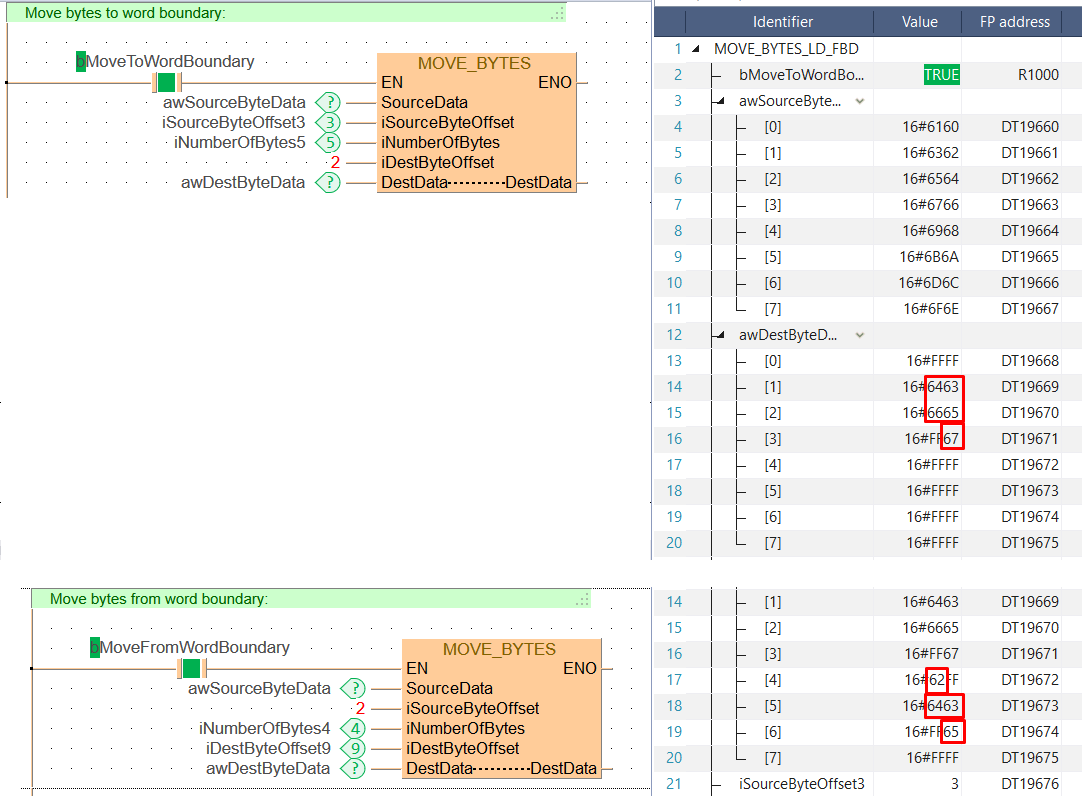Toggle the TRUE value of bMoveToWordBo...
This screenshot has height=802, width=1082.
(x=940, y=75)
